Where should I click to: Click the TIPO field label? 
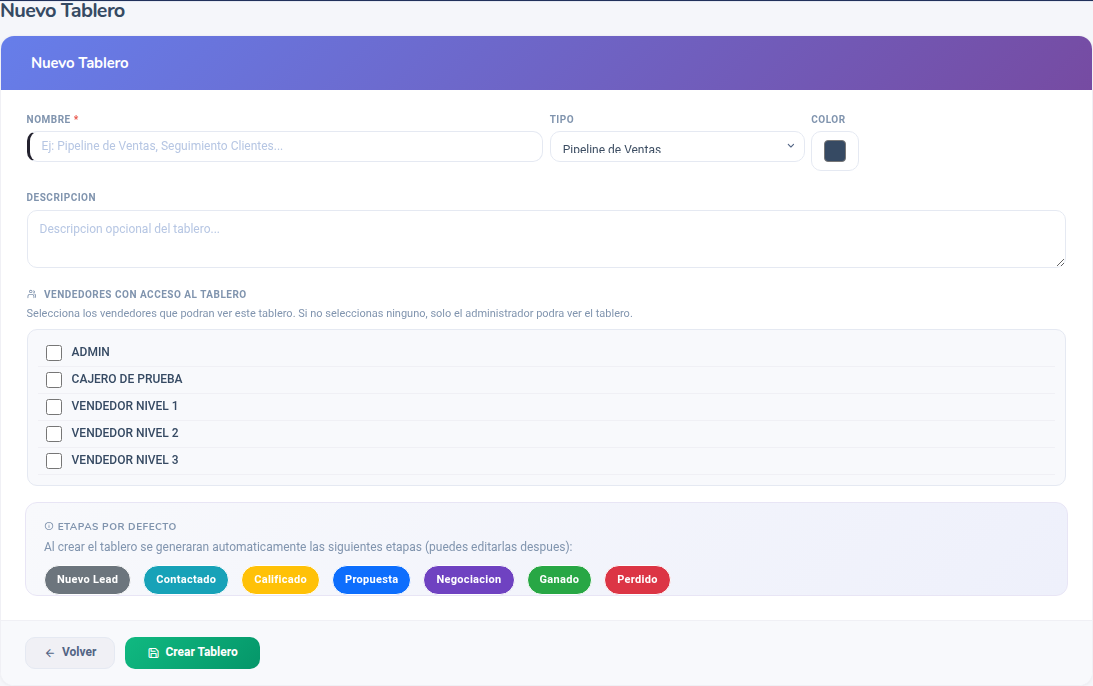tap(562, 119)
